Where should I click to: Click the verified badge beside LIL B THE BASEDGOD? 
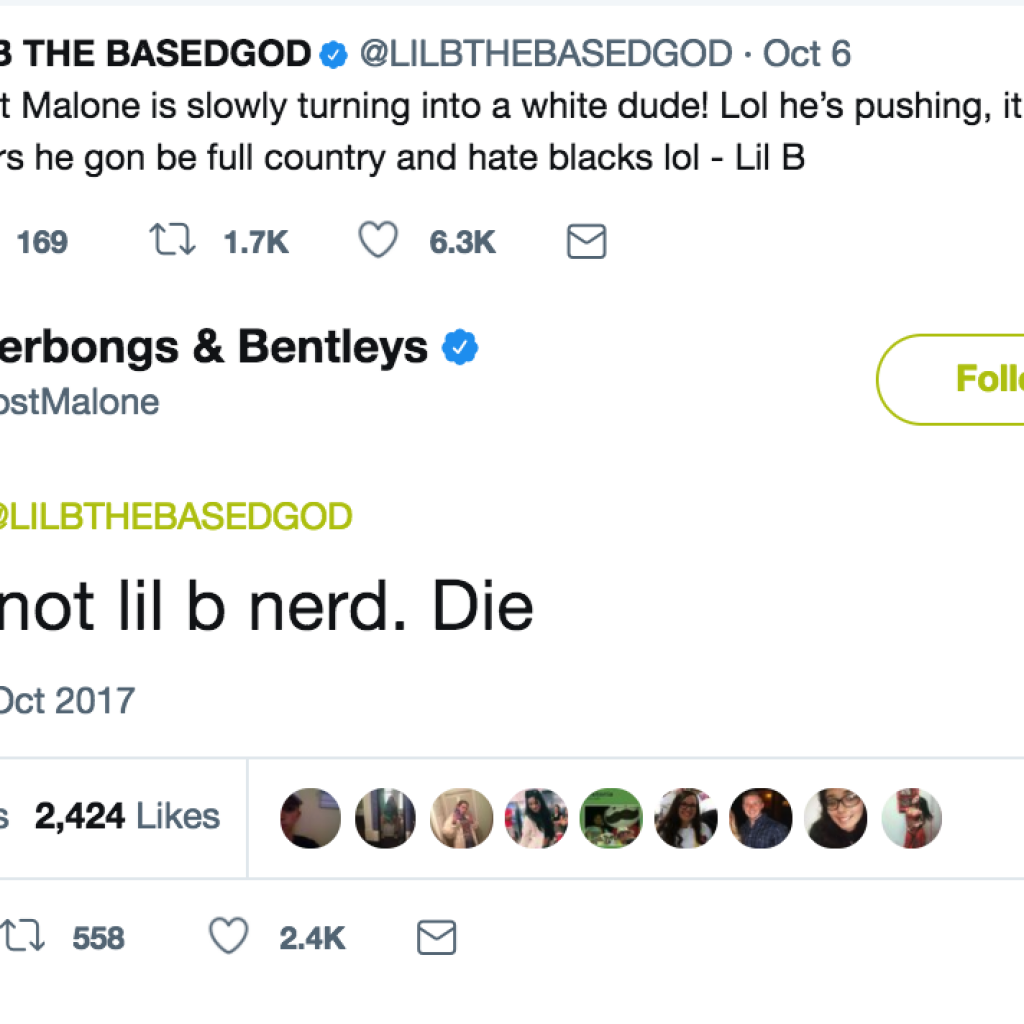(332, 55)
